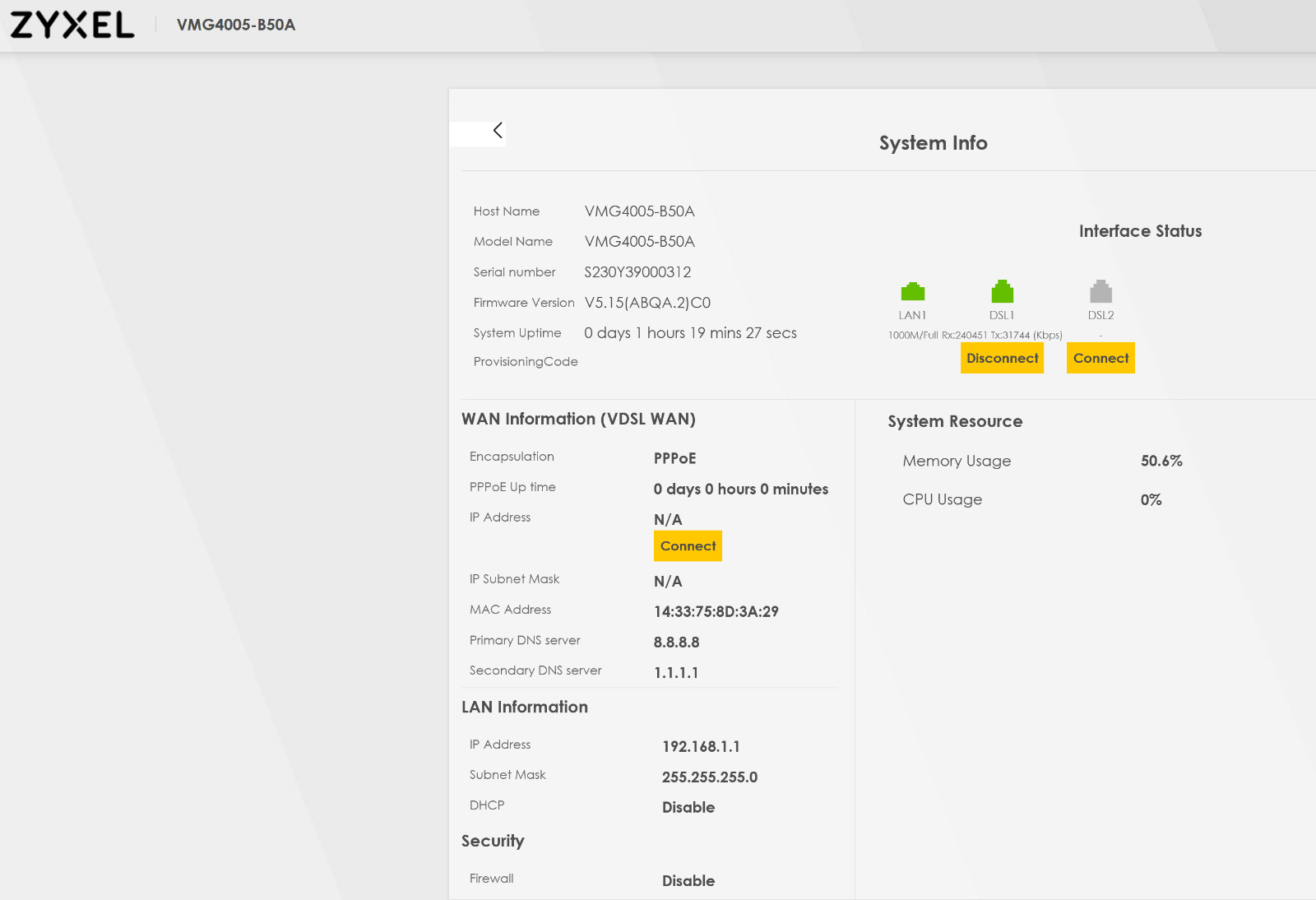Disconnect the DSL1 interface
The height and width of the screenshot is (900, 1316).
pyautogui.click(x=1002, y=358)
